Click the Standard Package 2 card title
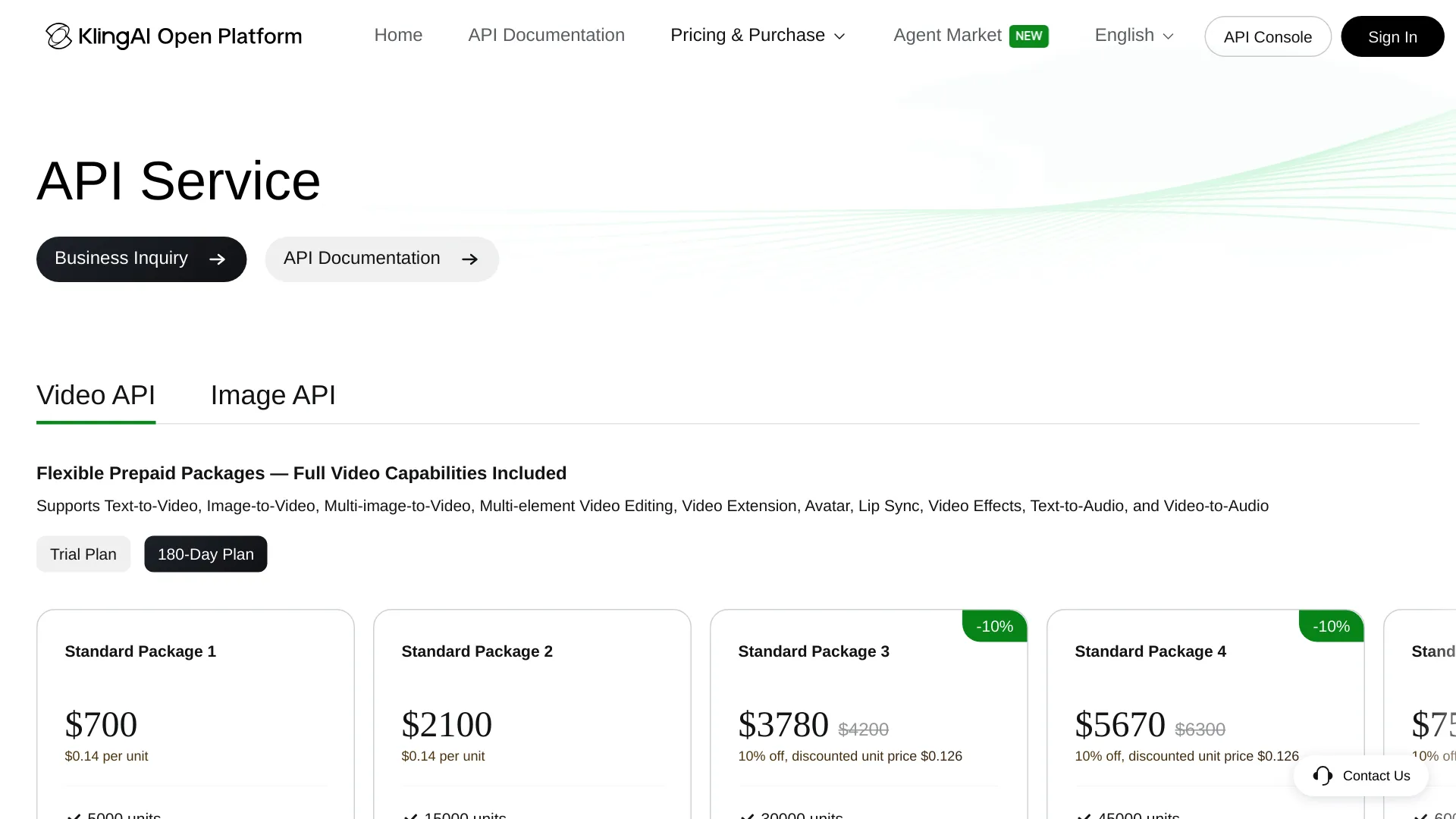Screen dimensions: 1456x819 (477, 651)
